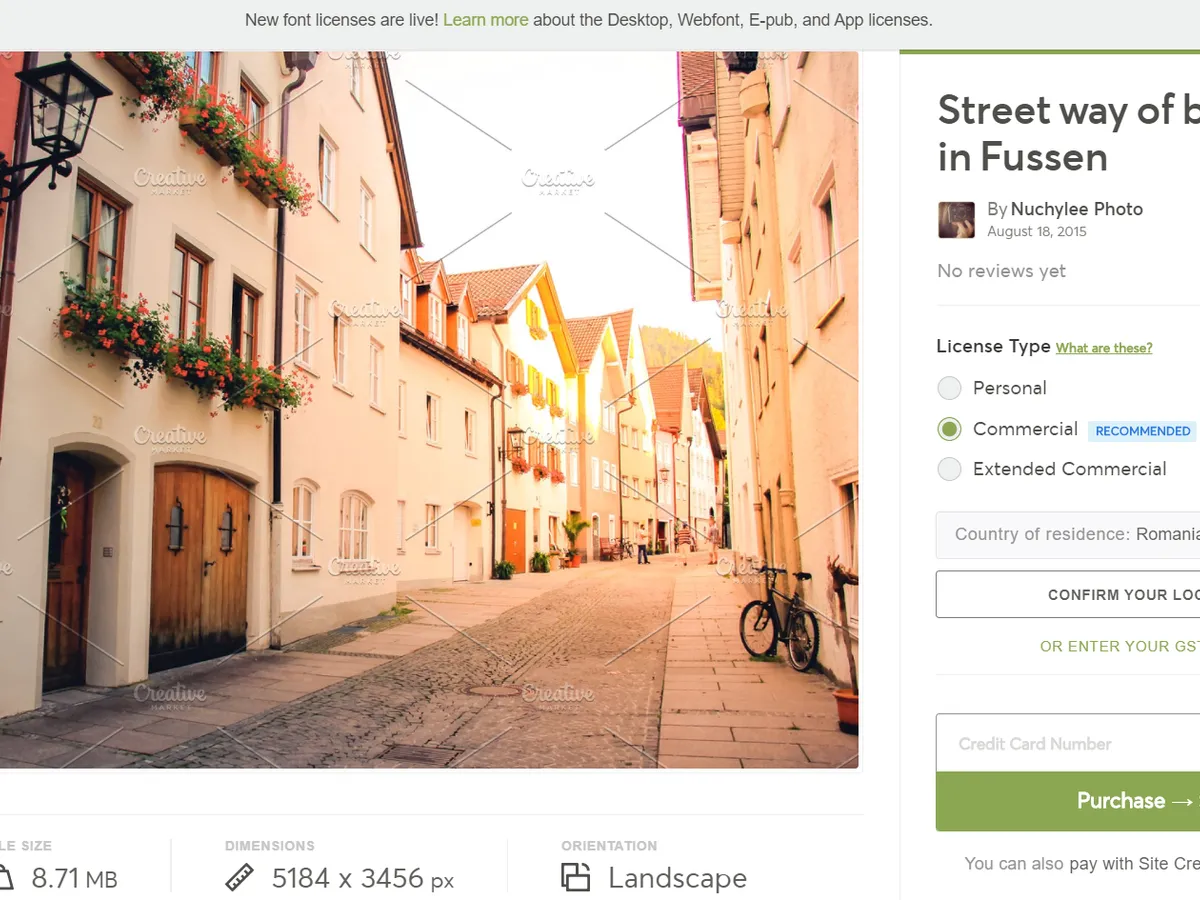This screenshot has height=900, width=1200.
Task: Pick the Extended Commercial license
Action: coord(949,469)
